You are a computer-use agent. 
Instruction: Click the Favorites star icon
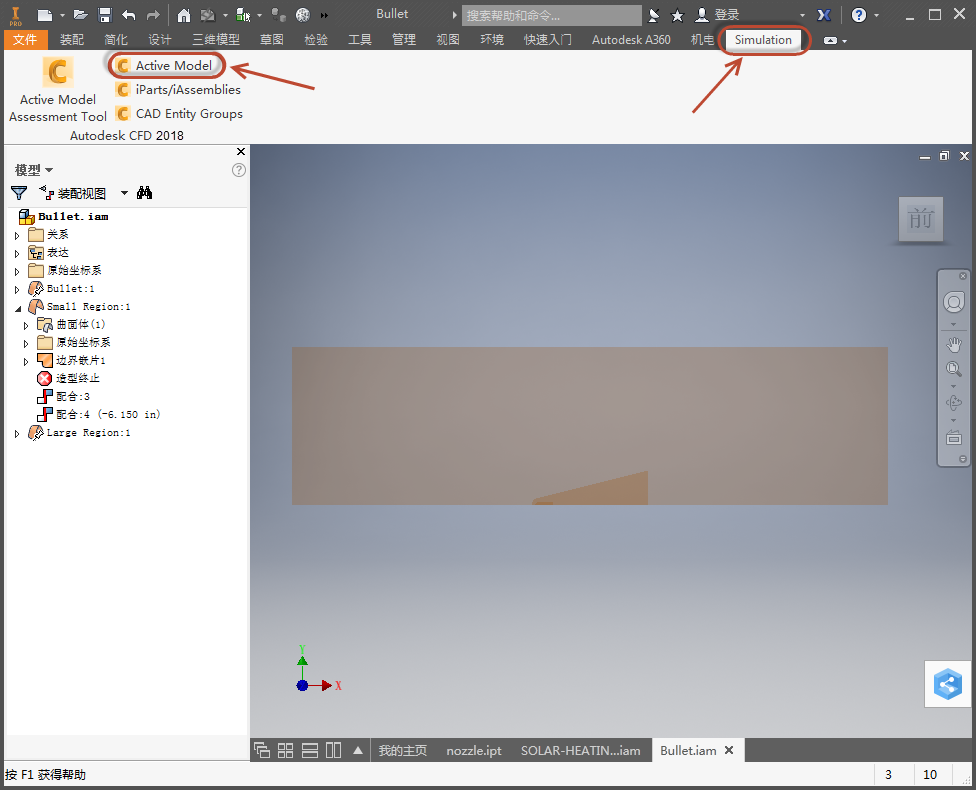point(677,16)
